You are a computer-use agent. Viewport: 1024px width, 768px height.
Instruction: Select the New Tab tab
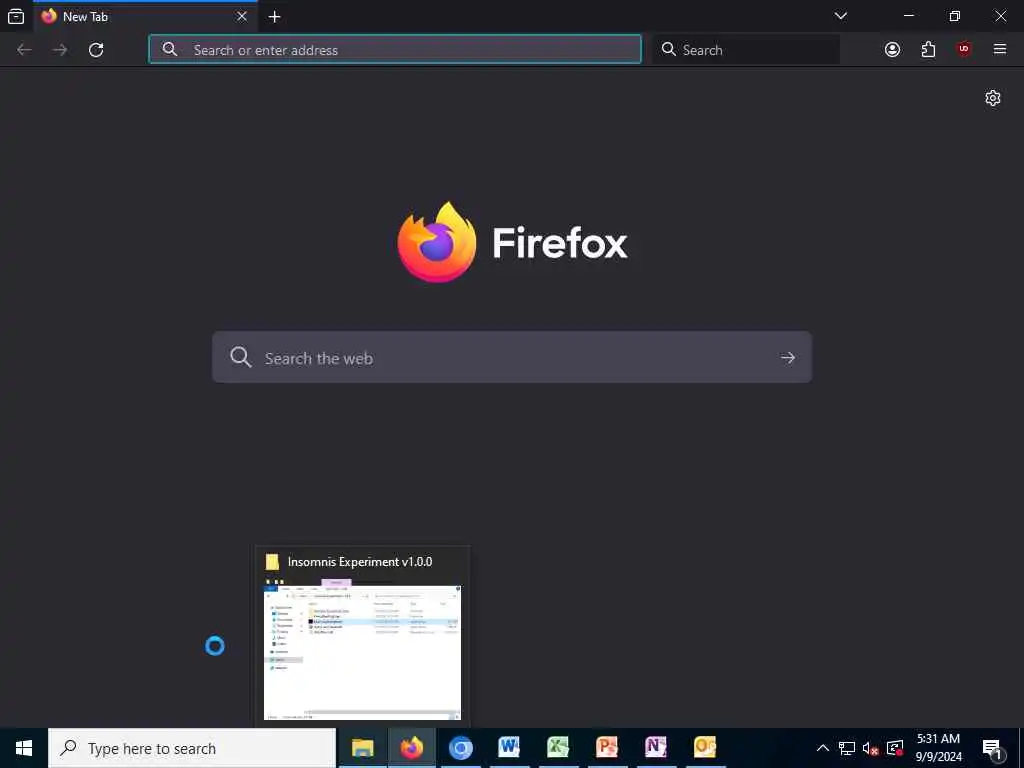(145, 16)
